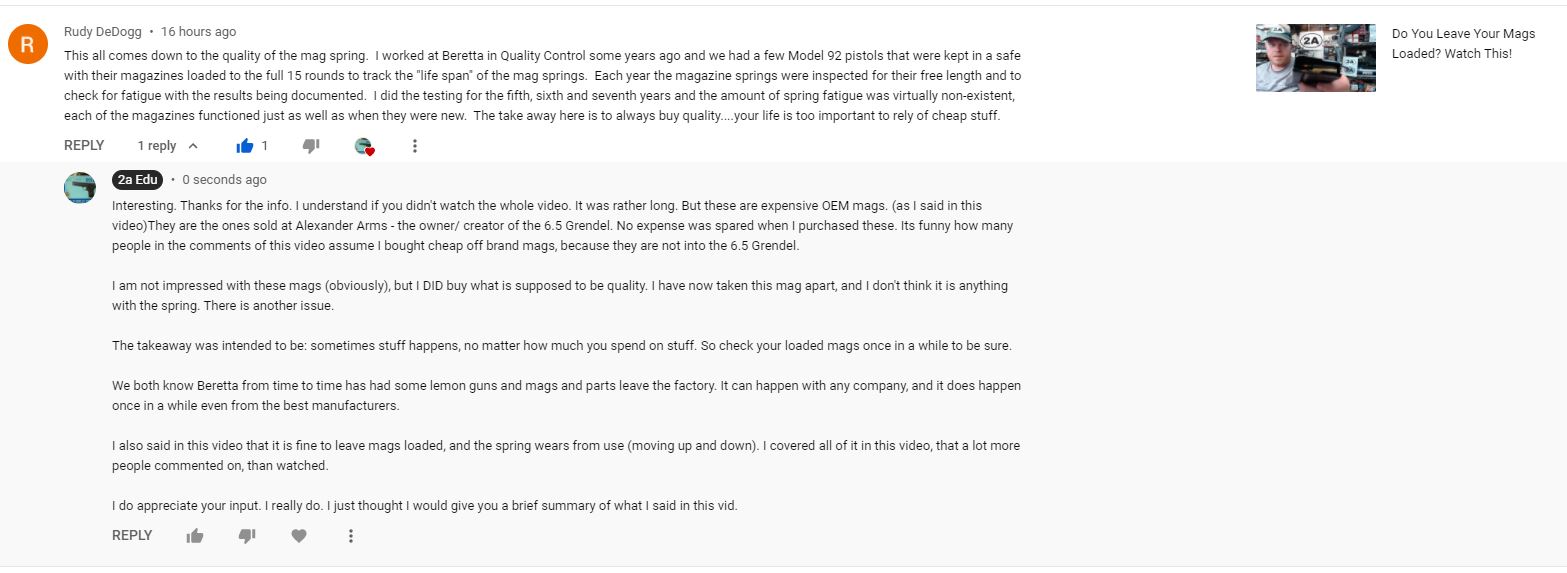This screenshot has height=573, width=1567.
Task: Open the three-dot menu on Rudy DeDogg's comment
Action: coord(415,146)
